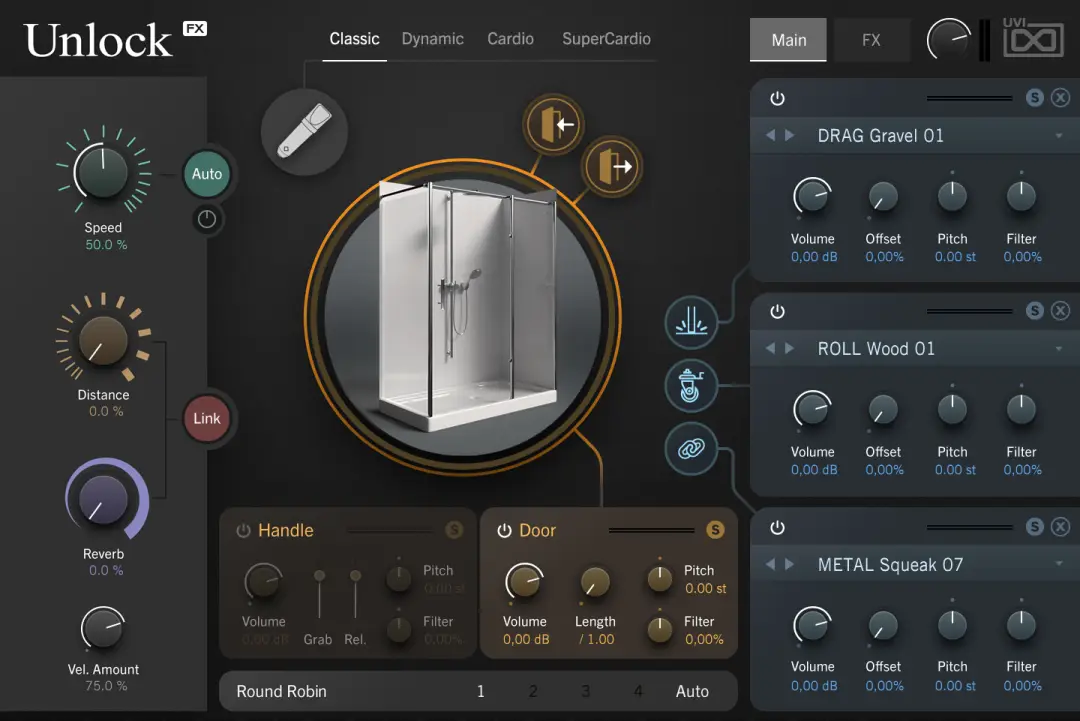Click the previous-sample arrow on ROLL Wood 01
The width and height of the screenshot is (1080, 721).
coord(770,348)
